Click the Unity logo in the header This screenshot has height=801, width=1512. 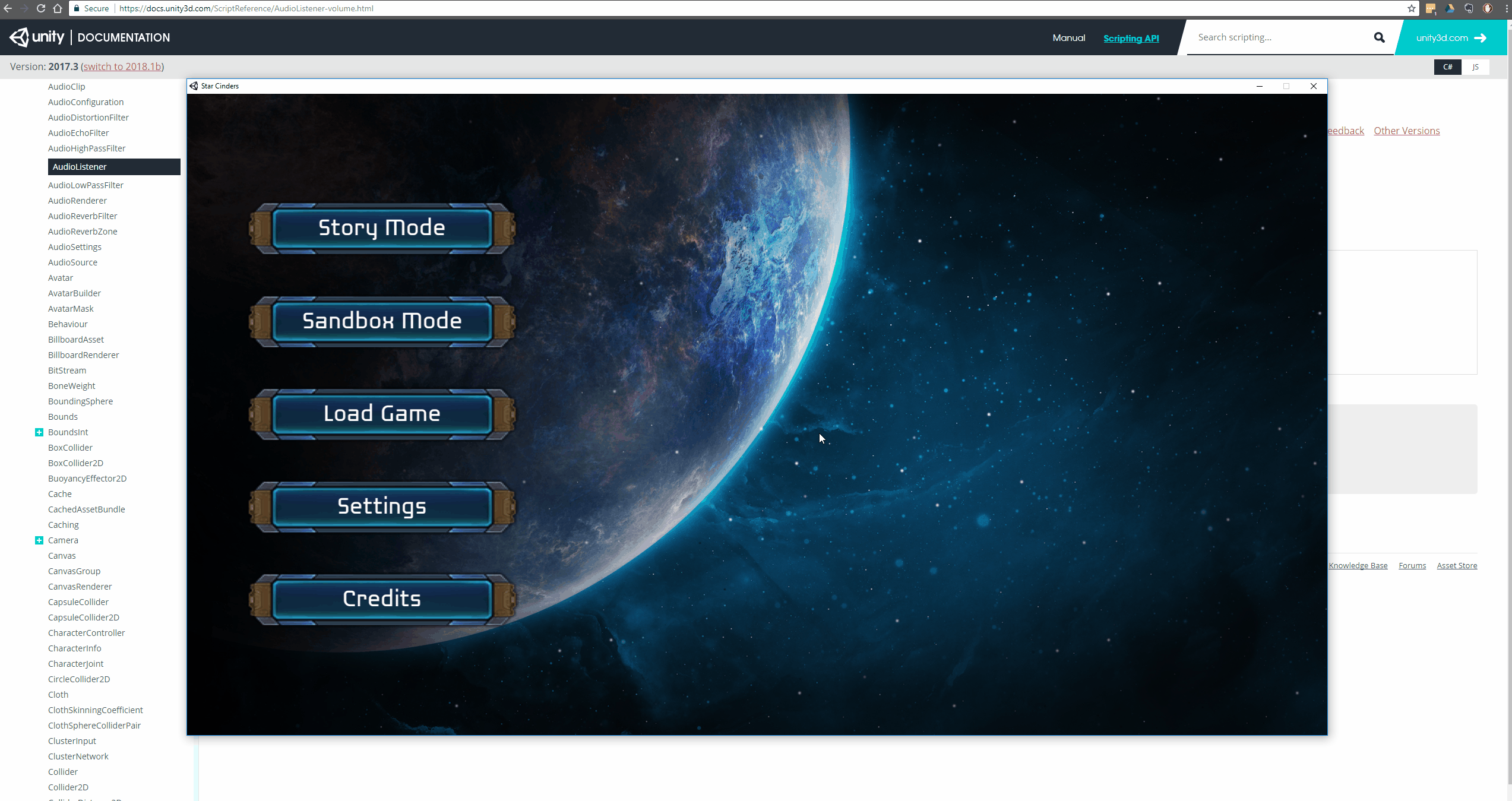coord(37,37)
